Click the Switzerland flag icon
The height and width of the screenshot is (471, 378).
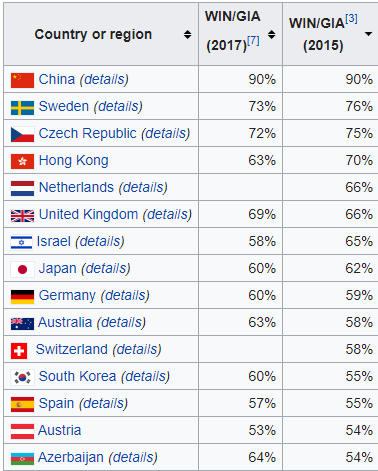(19, 351)
